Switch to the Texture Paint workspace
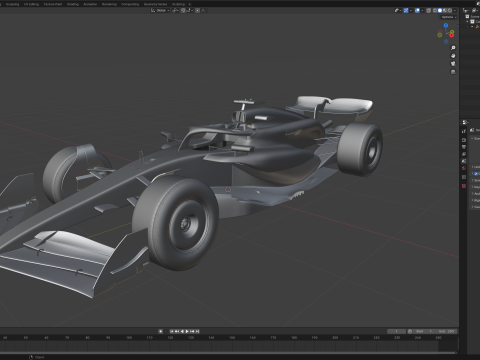This screenshot has height=360, width=480. (53, 4)
